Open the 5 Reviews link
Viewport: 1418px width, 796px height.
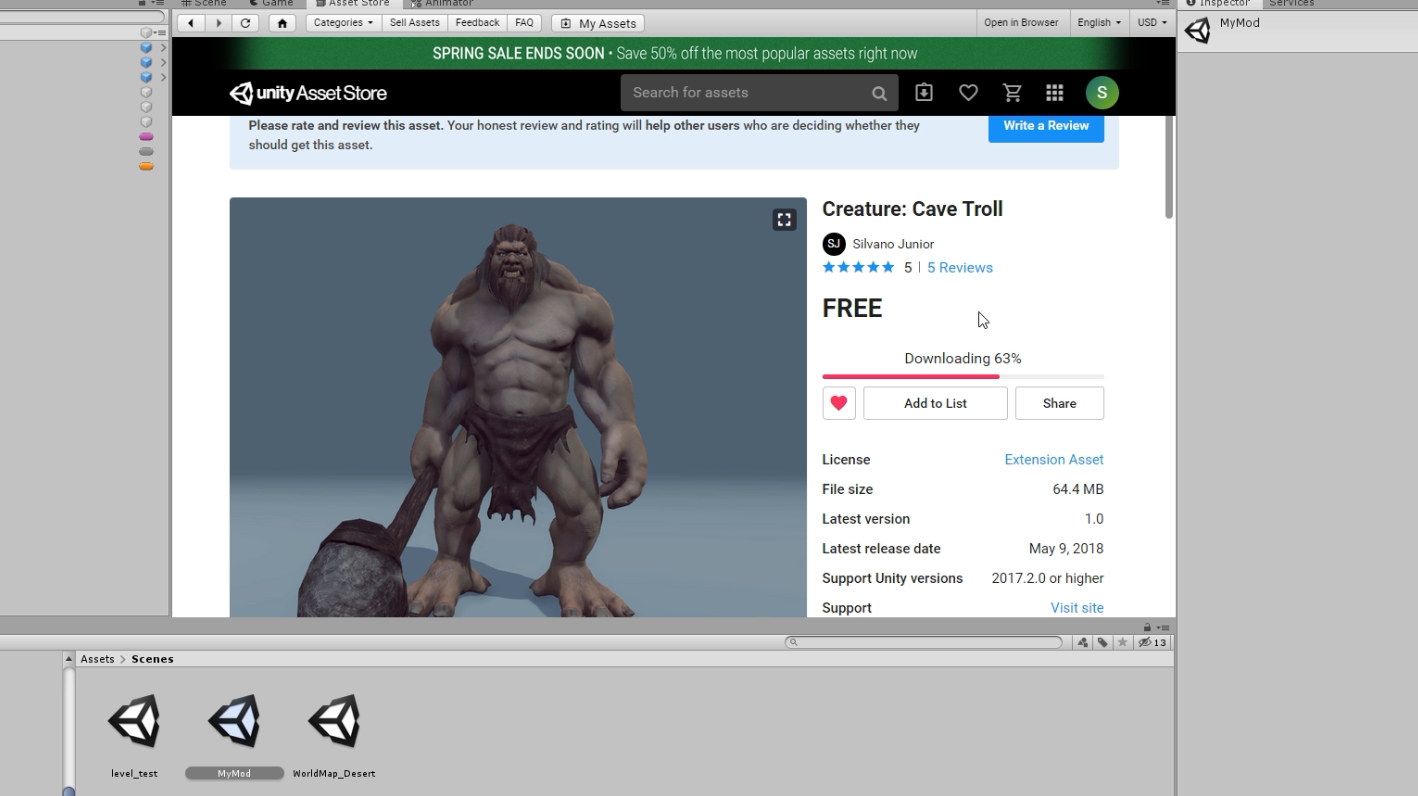click(960, 268)
